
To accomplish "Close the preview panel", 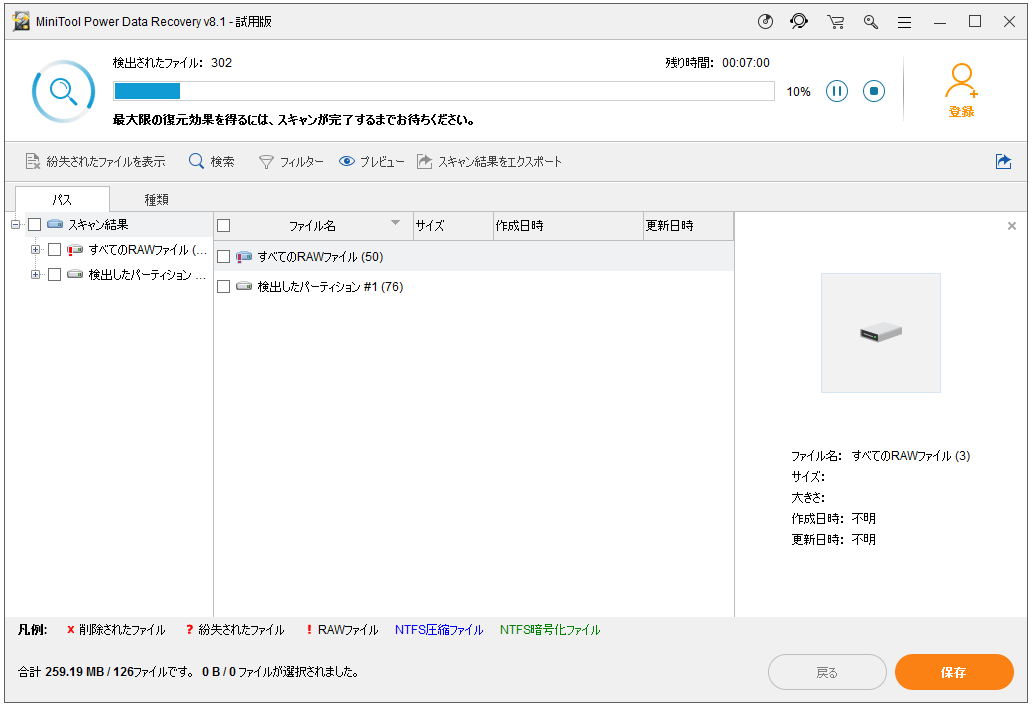I will point(1012,226).
